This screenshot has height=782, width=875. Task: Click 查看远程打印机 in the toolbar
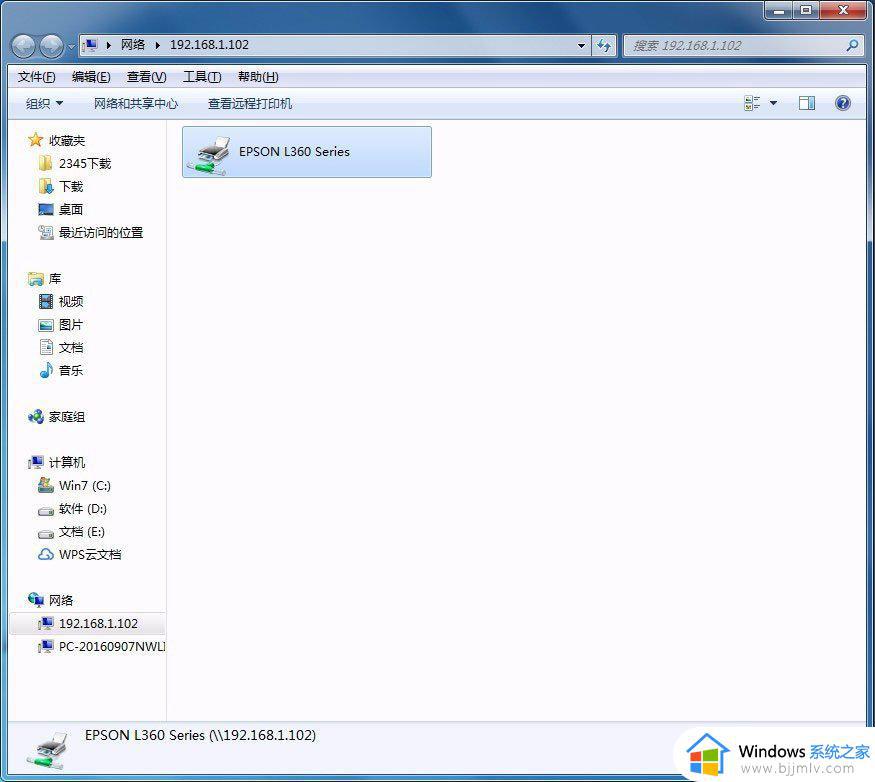(x=249, y=104)
